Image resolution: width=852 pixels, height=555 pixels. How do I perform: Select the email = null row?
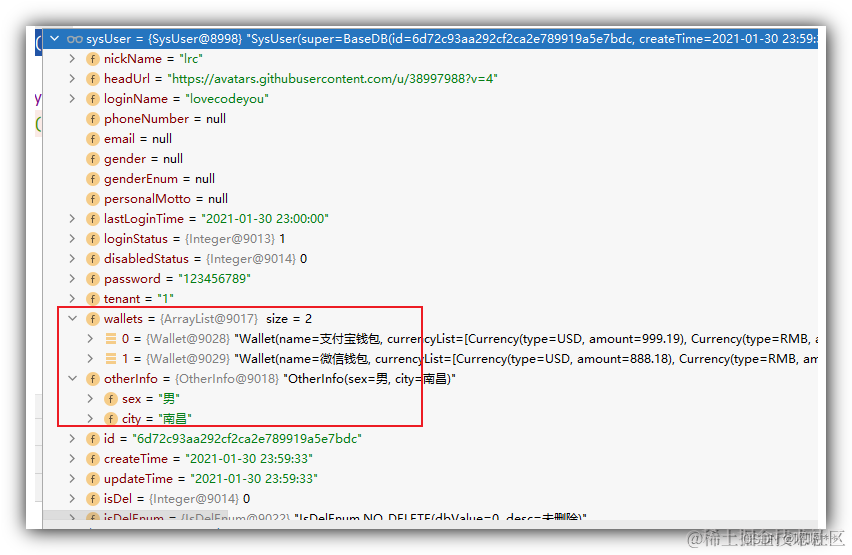coord(430,139)
